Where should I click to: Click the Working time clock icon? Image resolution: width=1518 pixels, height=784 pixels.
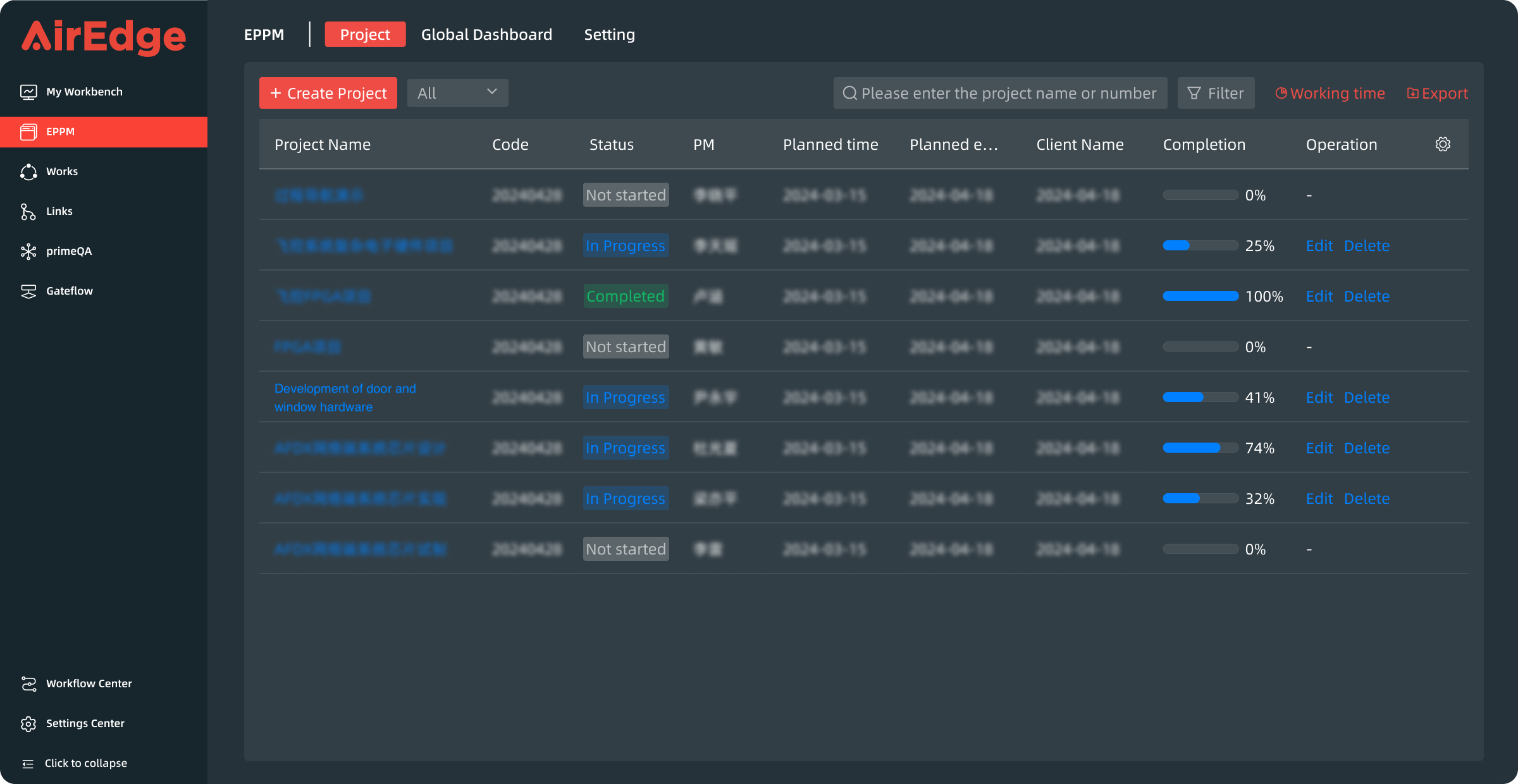[1281, 93]
